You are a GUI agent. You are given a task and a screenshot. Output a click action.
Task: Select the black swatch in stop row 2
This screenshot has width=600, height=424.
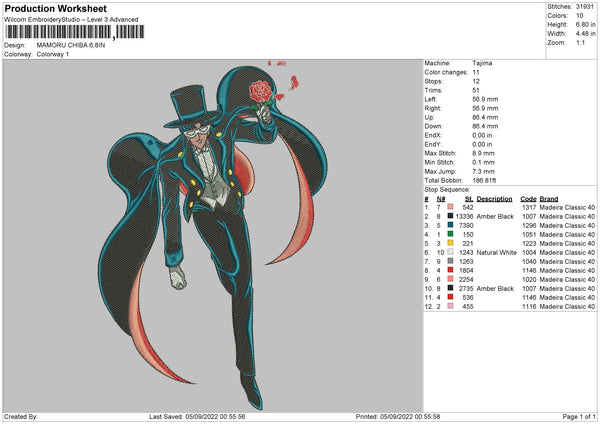tap(450, 216)
